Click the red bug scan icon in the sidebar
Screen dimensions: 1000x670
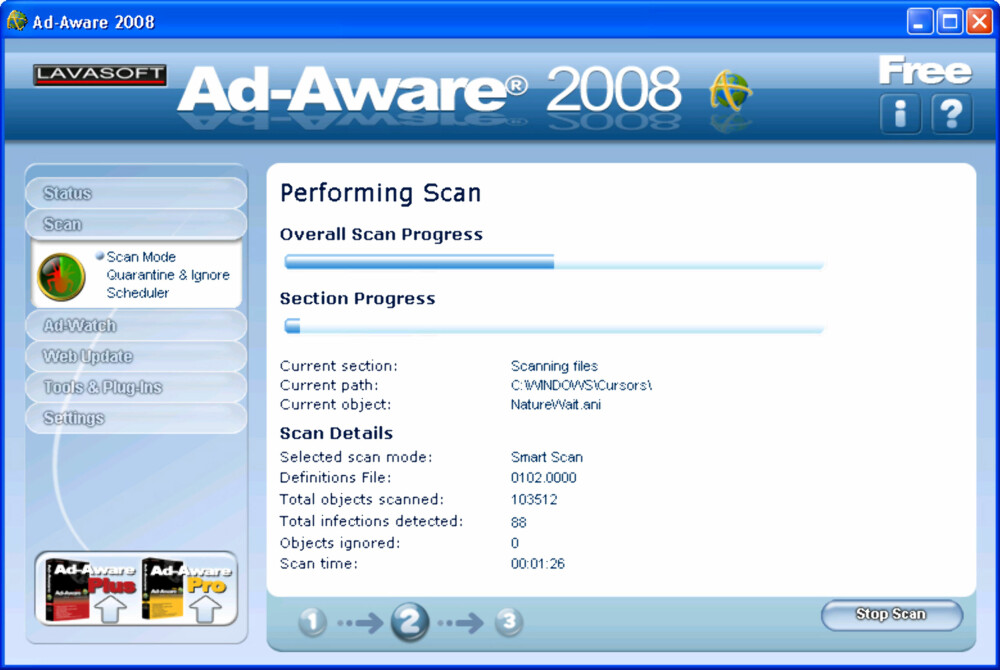61,277
